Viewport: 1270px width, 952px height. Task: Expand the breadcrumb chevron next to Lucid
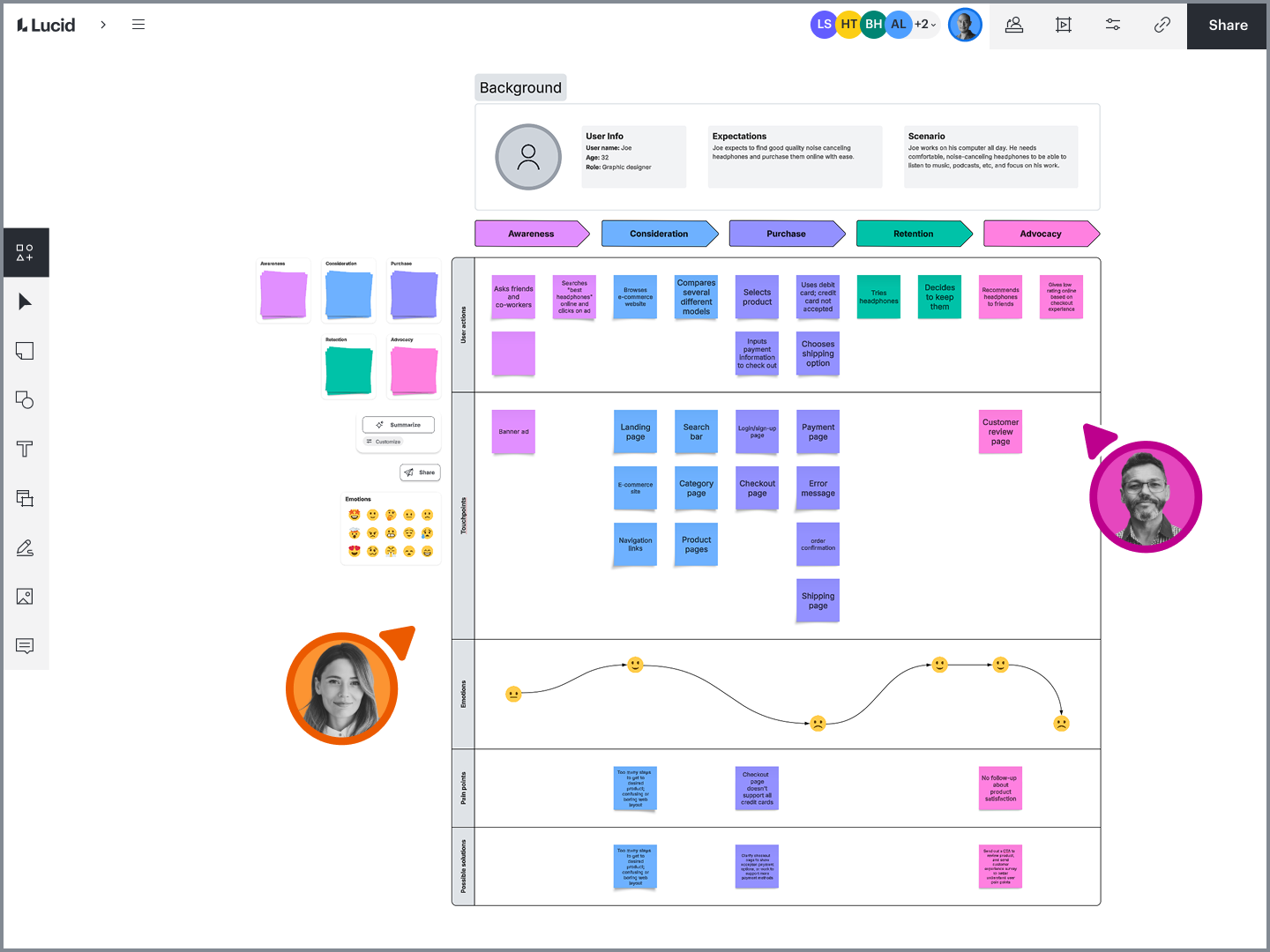103,25
